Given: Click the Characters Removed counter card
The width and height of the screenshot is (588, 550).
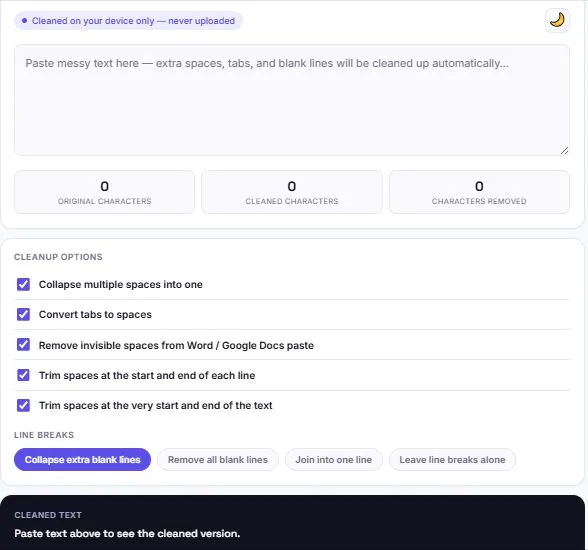Looking at the screenshot, I should click(x=479, y=192).
